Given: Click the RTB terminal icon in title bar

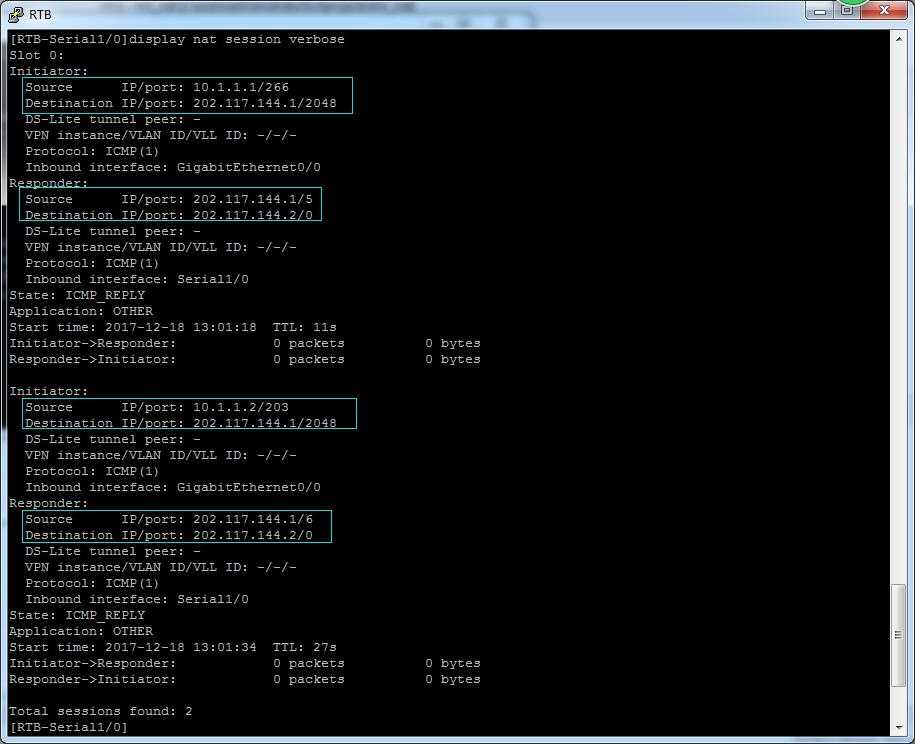Looking at the screenshot, I should [16, 14].
